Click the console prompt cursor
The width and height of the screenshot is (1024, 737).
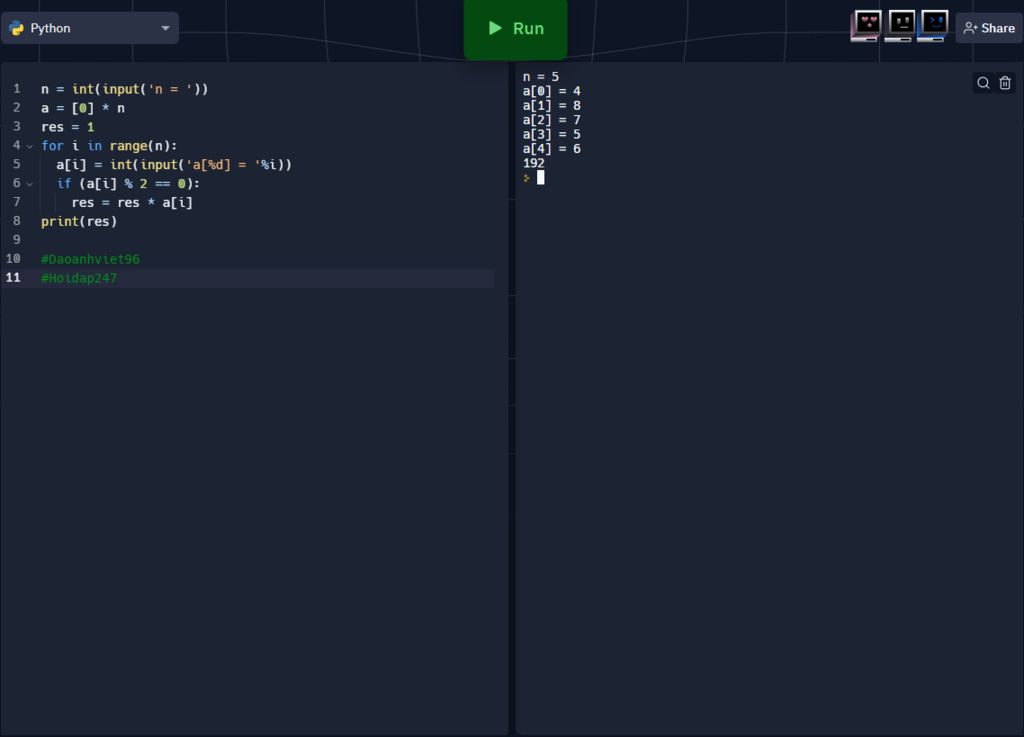[540, 178]
